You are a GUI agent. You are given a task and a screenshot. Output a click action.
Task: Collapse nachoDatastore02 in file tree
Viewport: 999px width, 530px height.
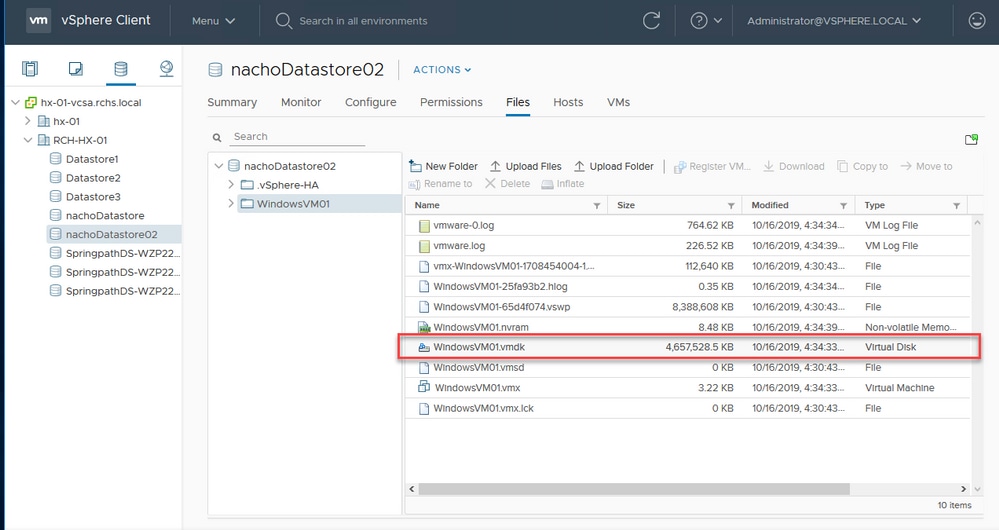click(x=219, y=166)
